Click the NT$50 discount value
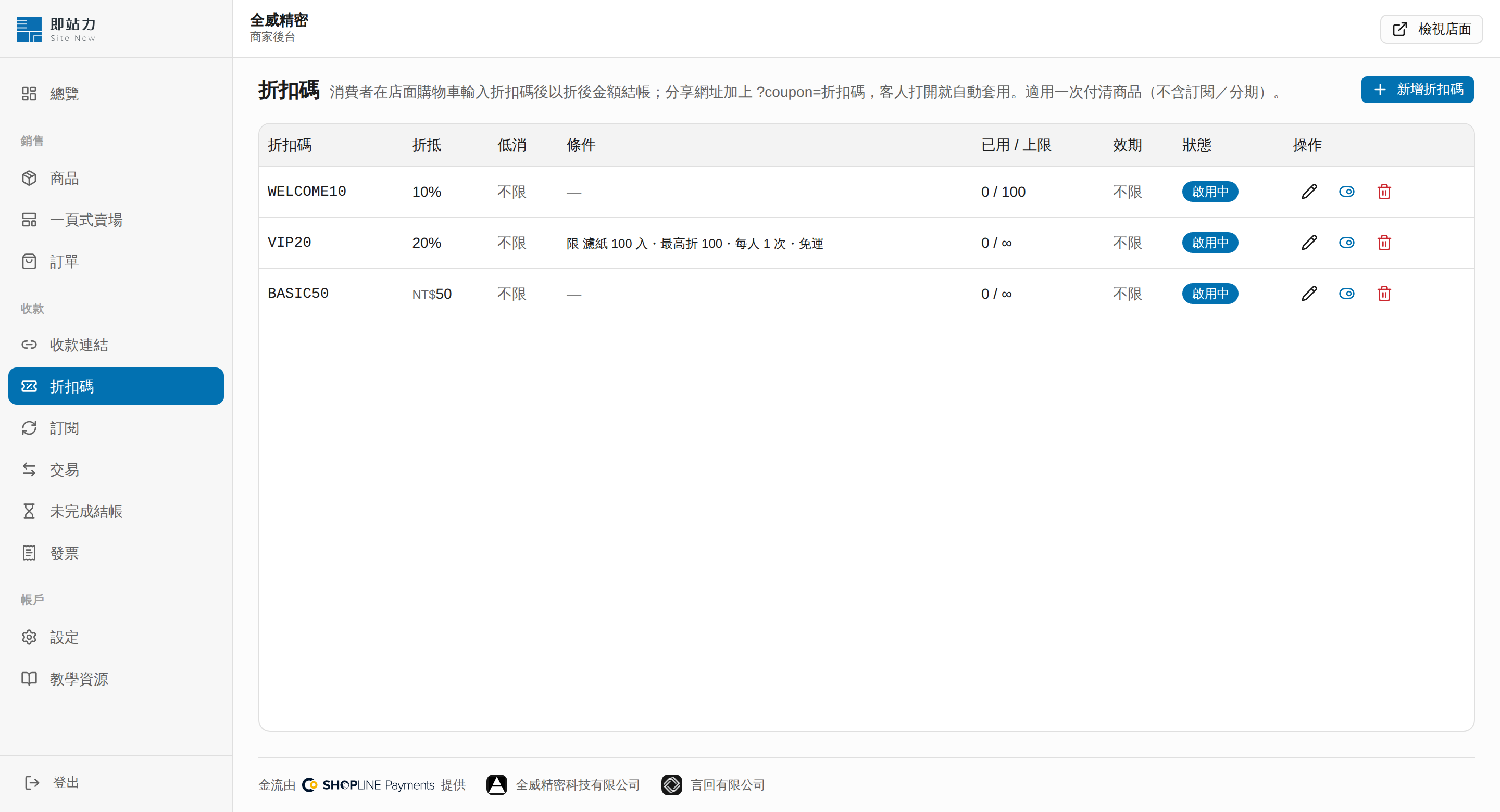 point(432,294)
